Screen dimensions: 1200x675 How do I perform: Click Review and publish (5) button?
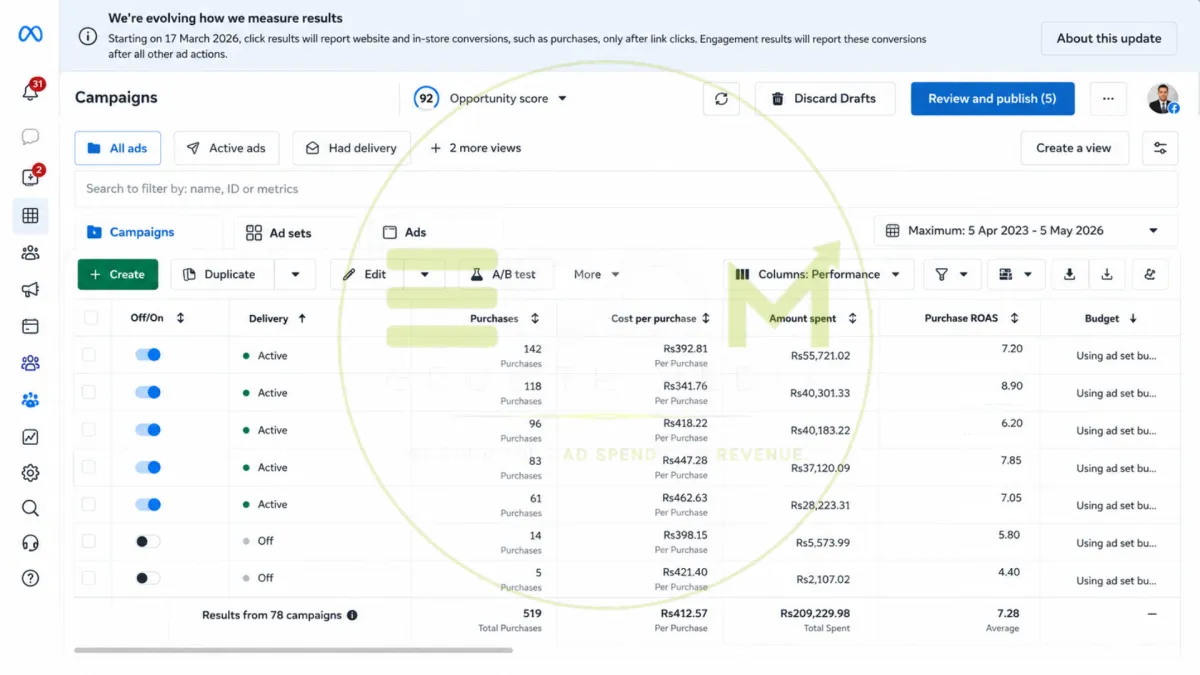[x=992, y=99]
